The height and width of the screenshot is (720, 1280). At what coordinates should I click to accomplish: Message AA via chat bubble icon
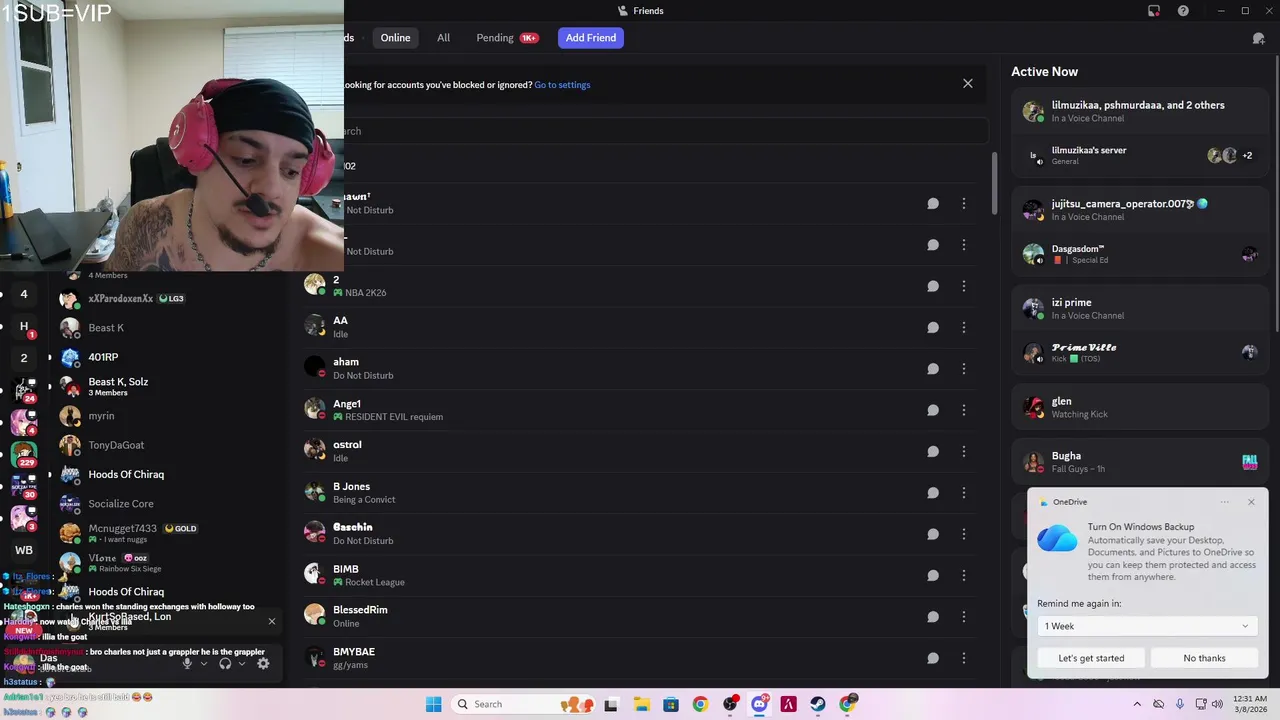point(932,327)
